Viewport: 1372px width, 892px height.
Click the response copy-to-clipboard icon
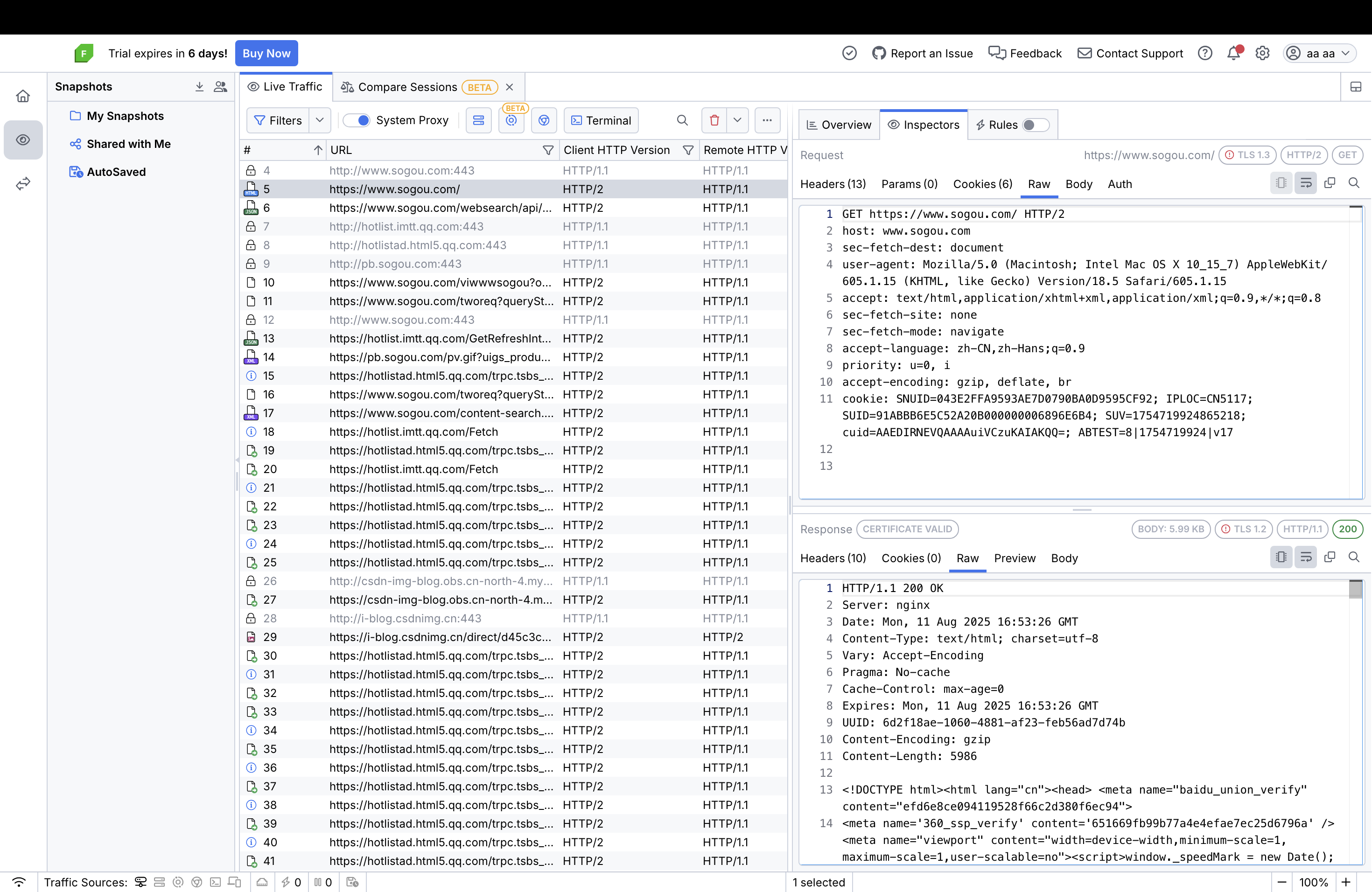pos(1330,557)
